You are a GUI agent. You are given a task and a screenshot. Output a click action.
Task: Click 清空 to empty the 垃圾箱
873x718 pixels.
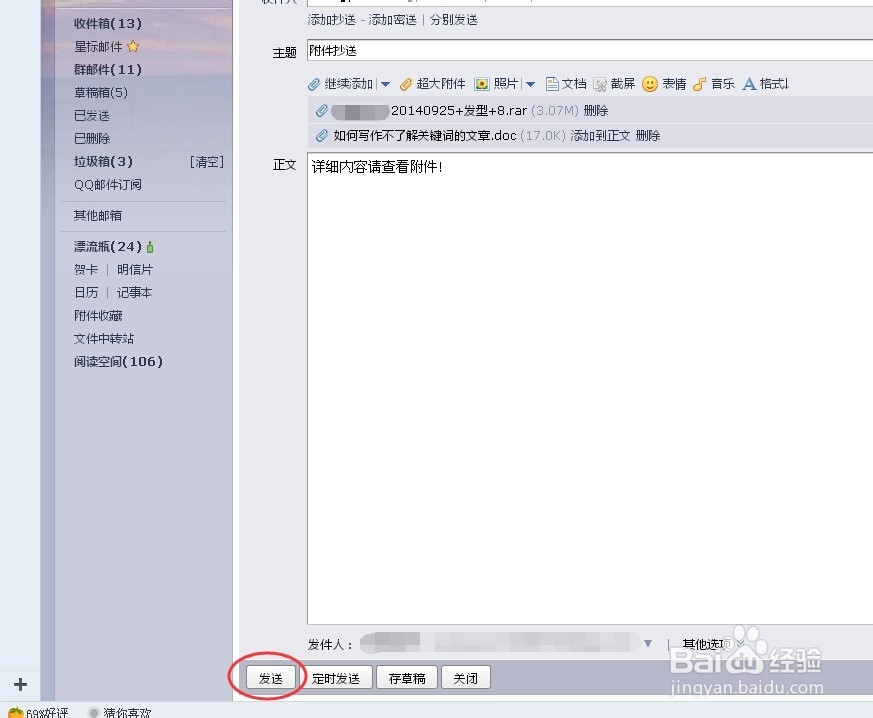[207, 161]
